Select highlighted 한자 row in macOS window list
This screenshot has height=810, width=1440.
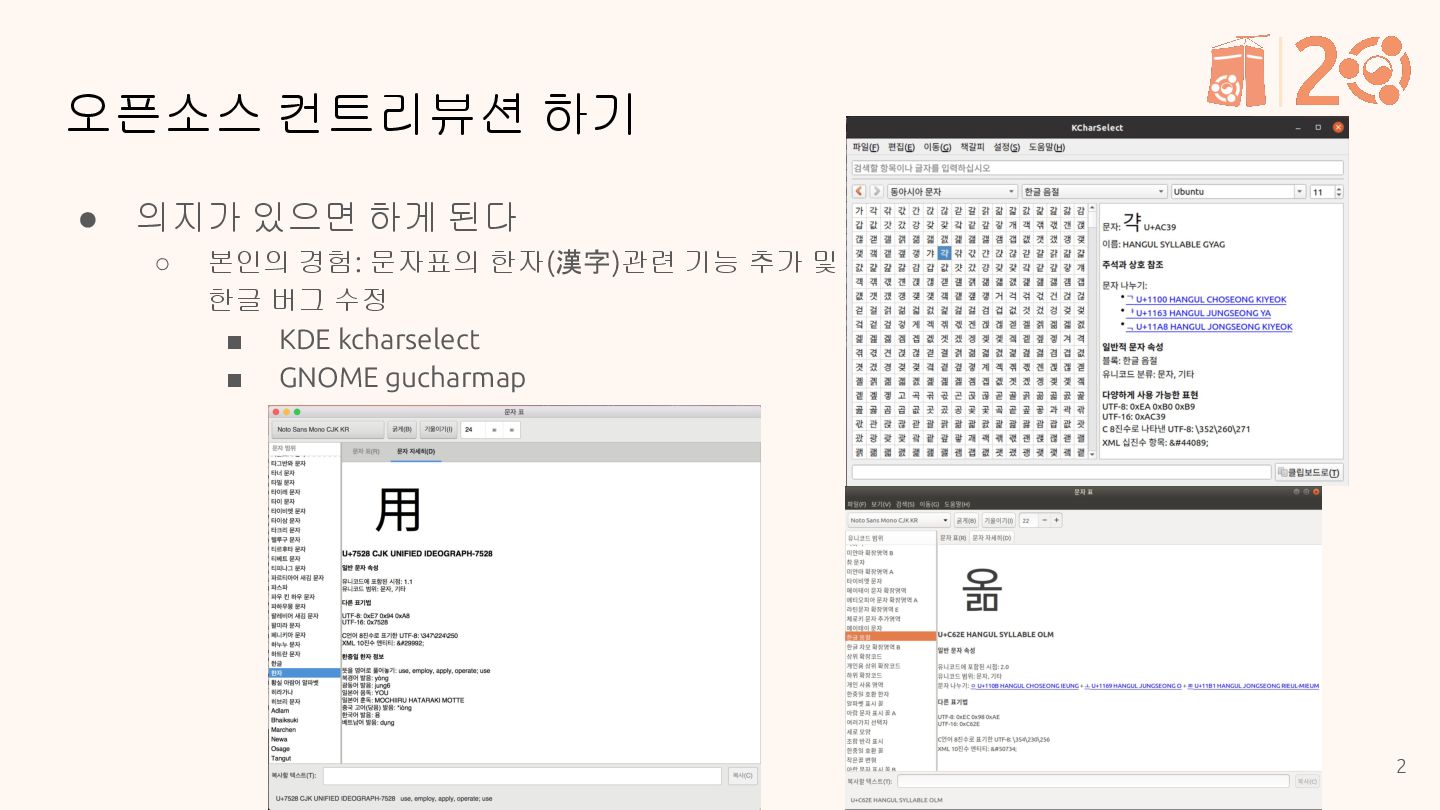(304, 673)
